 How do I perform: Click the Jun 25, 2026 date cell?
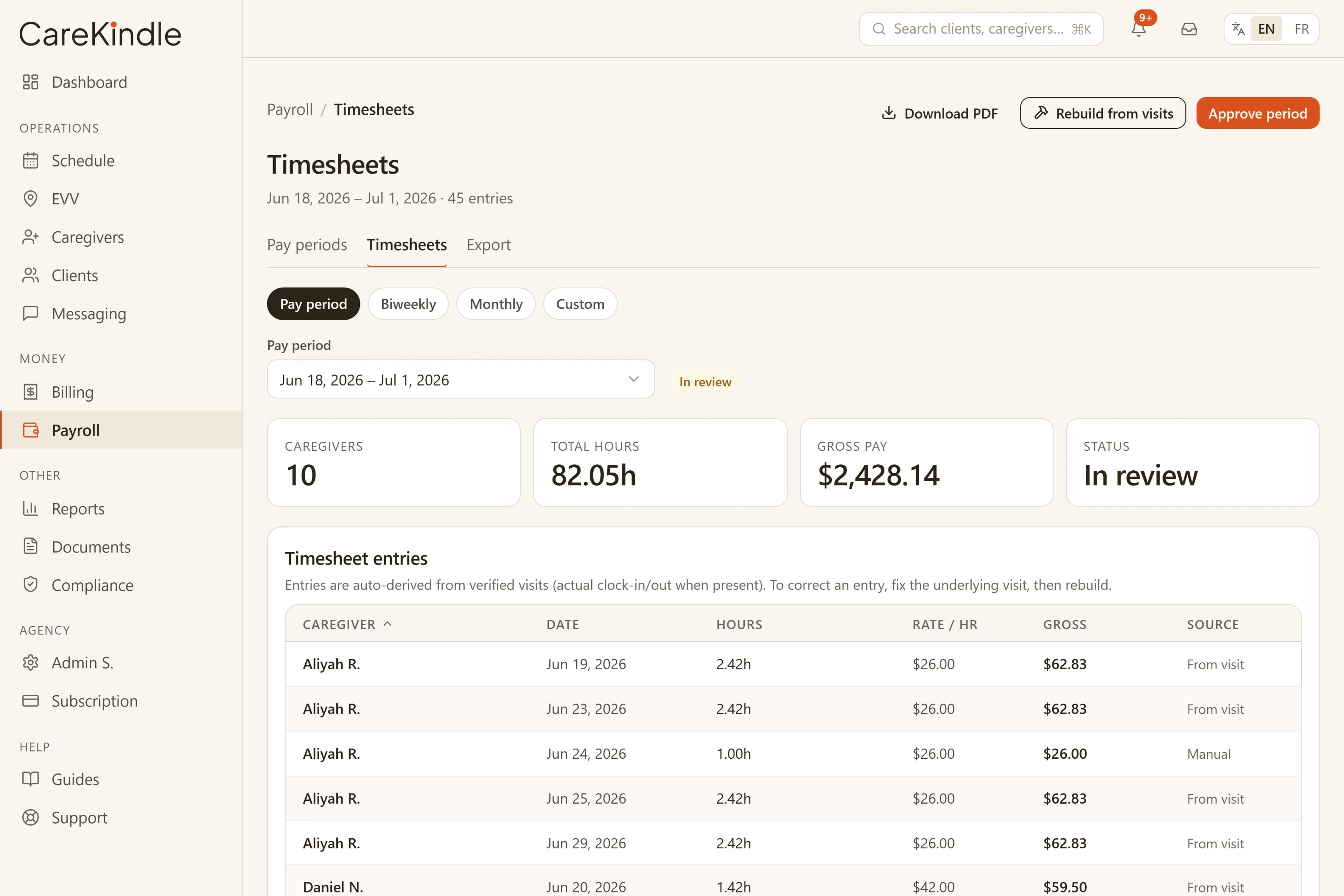586,799
